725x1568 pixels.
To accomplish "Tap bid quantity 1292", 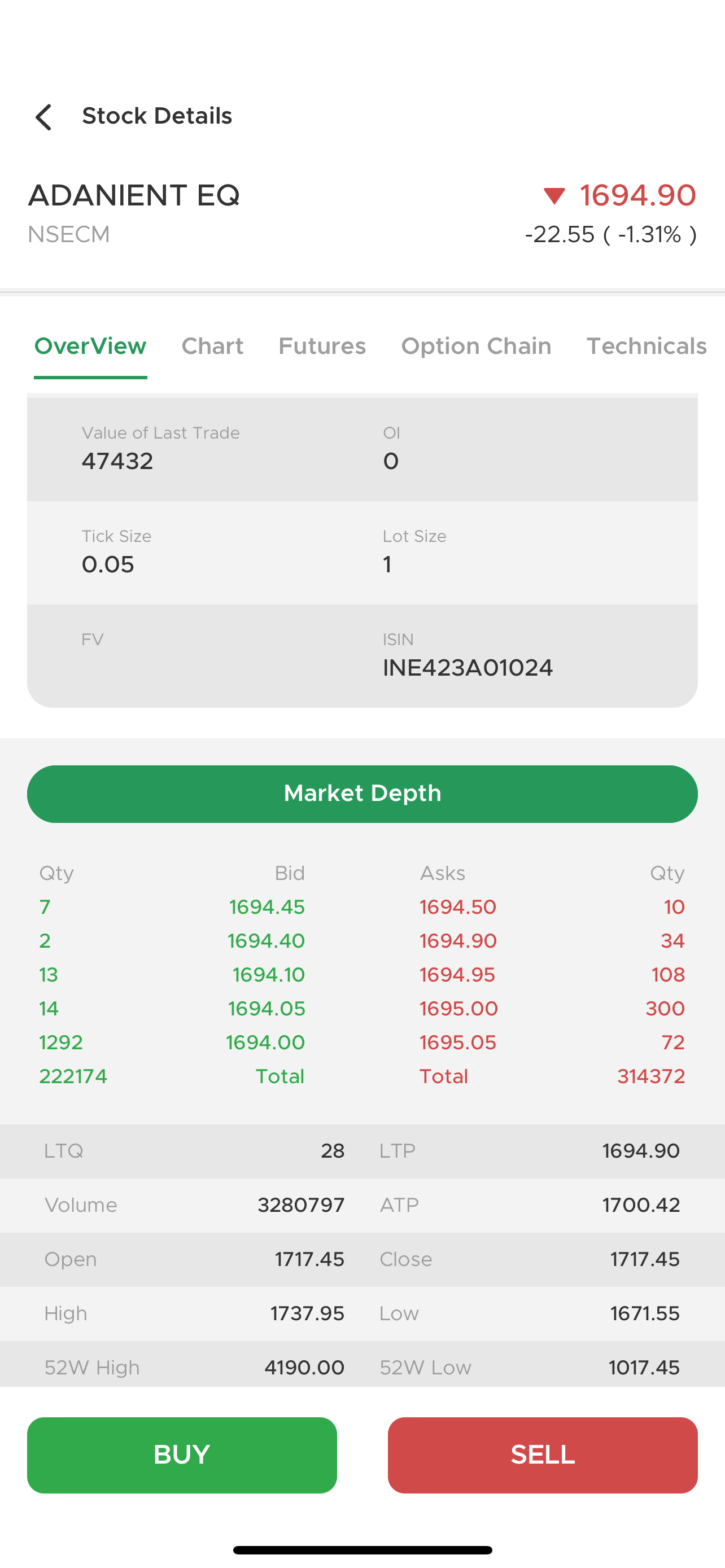I will (61, 1043).
